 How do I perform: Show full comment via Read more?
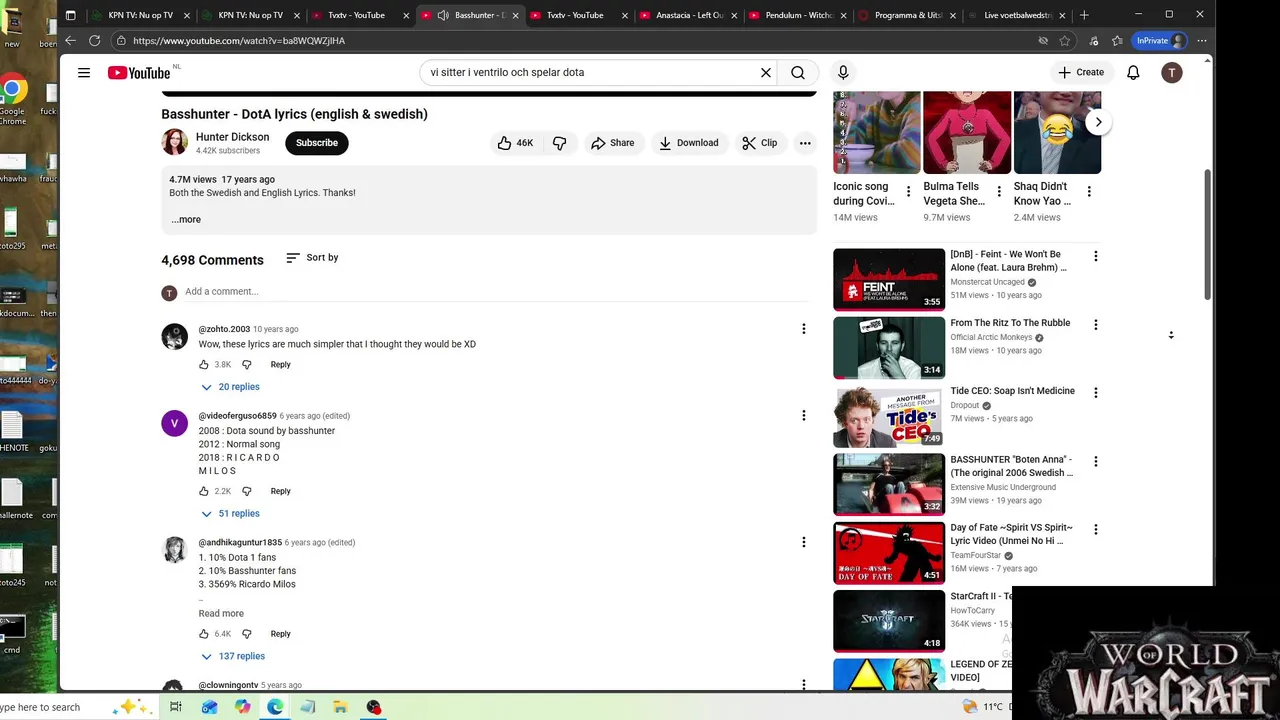(221, 614)
